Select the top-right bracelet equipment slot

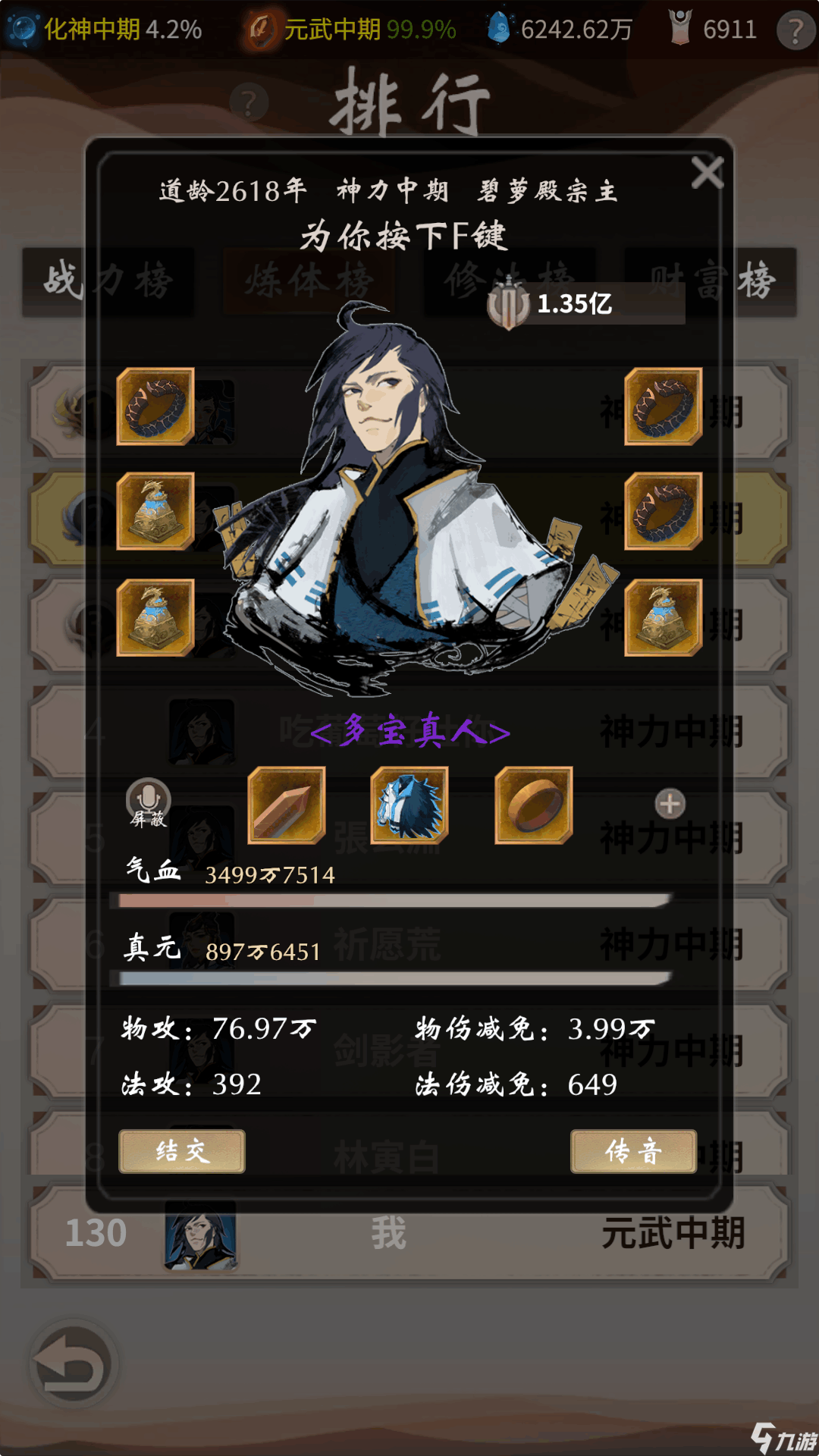click(663, 406)
